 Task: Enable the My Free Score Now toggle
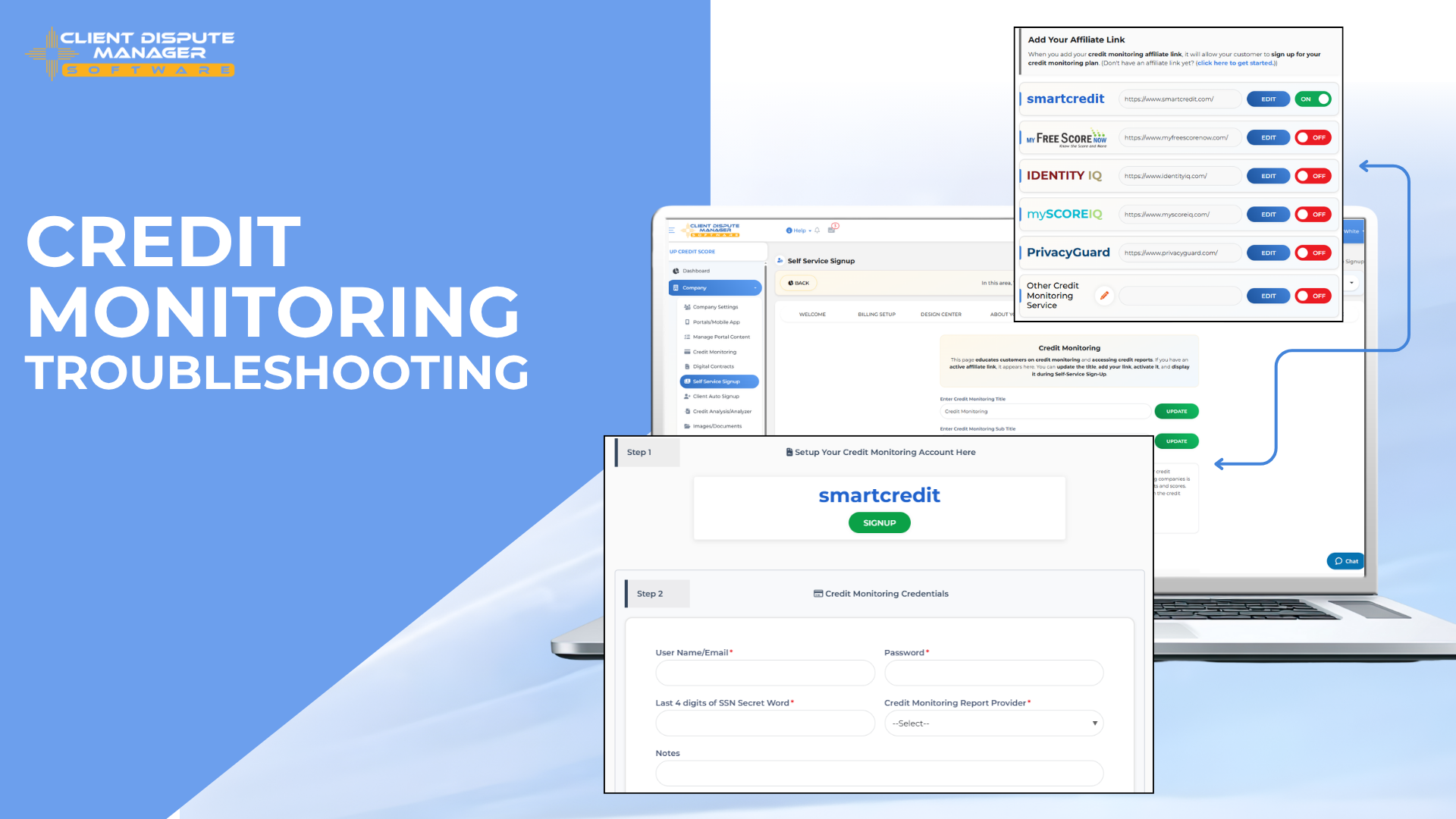pos(1313,138)
